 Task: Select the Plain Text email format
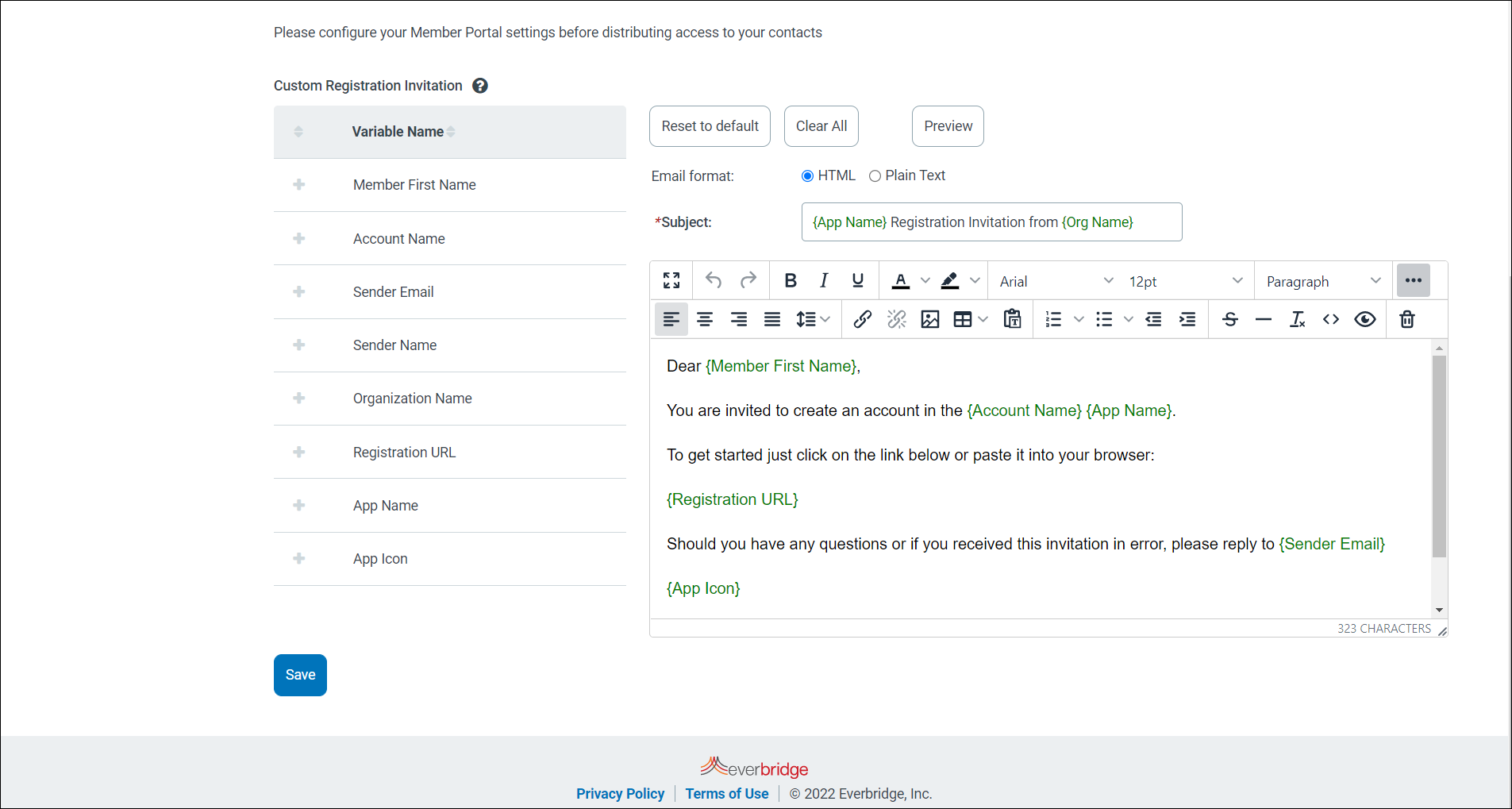click(x=875, y=176)
